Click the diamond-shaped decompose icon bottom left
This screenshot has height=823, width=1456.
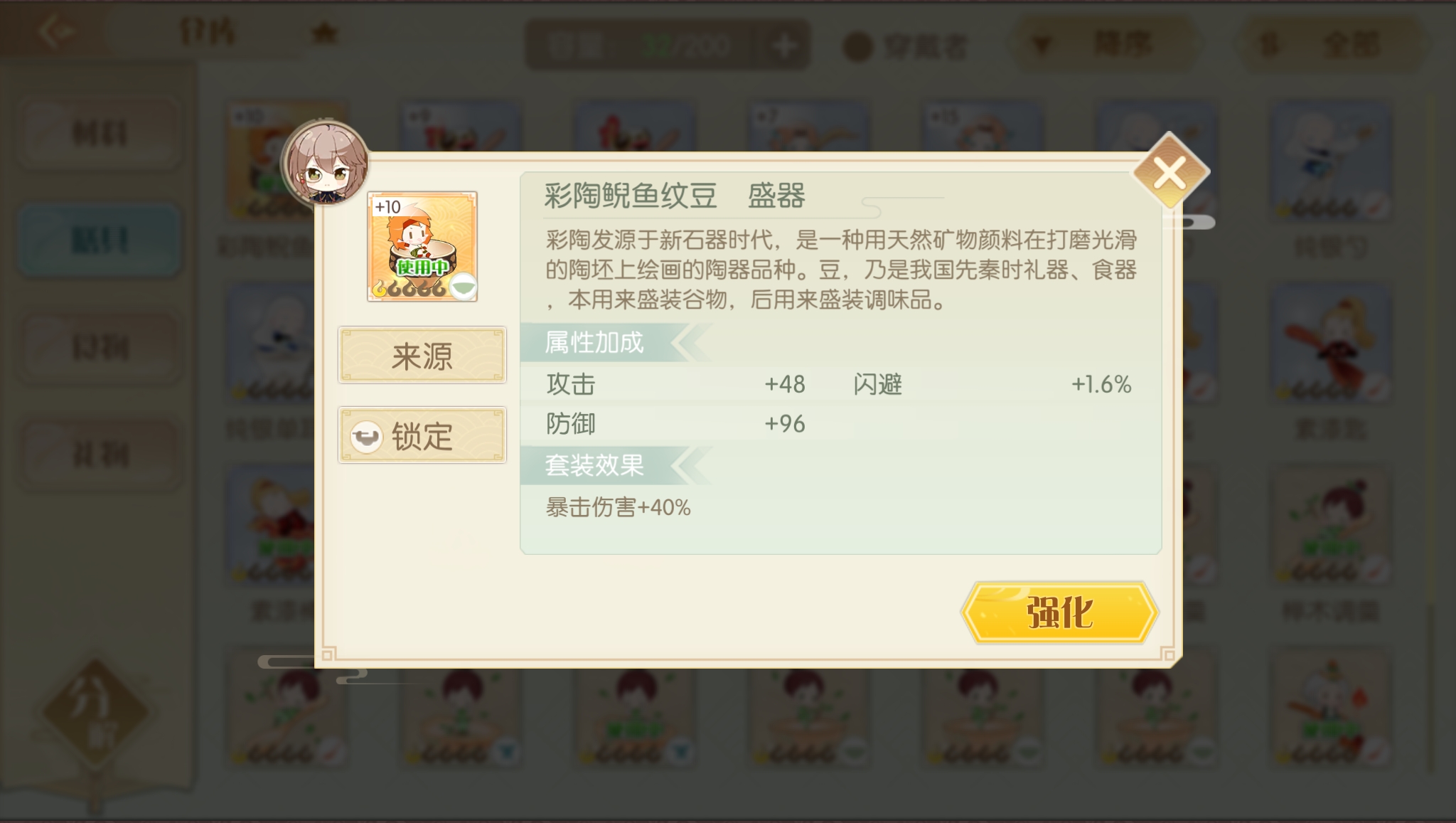click(97, 713)
